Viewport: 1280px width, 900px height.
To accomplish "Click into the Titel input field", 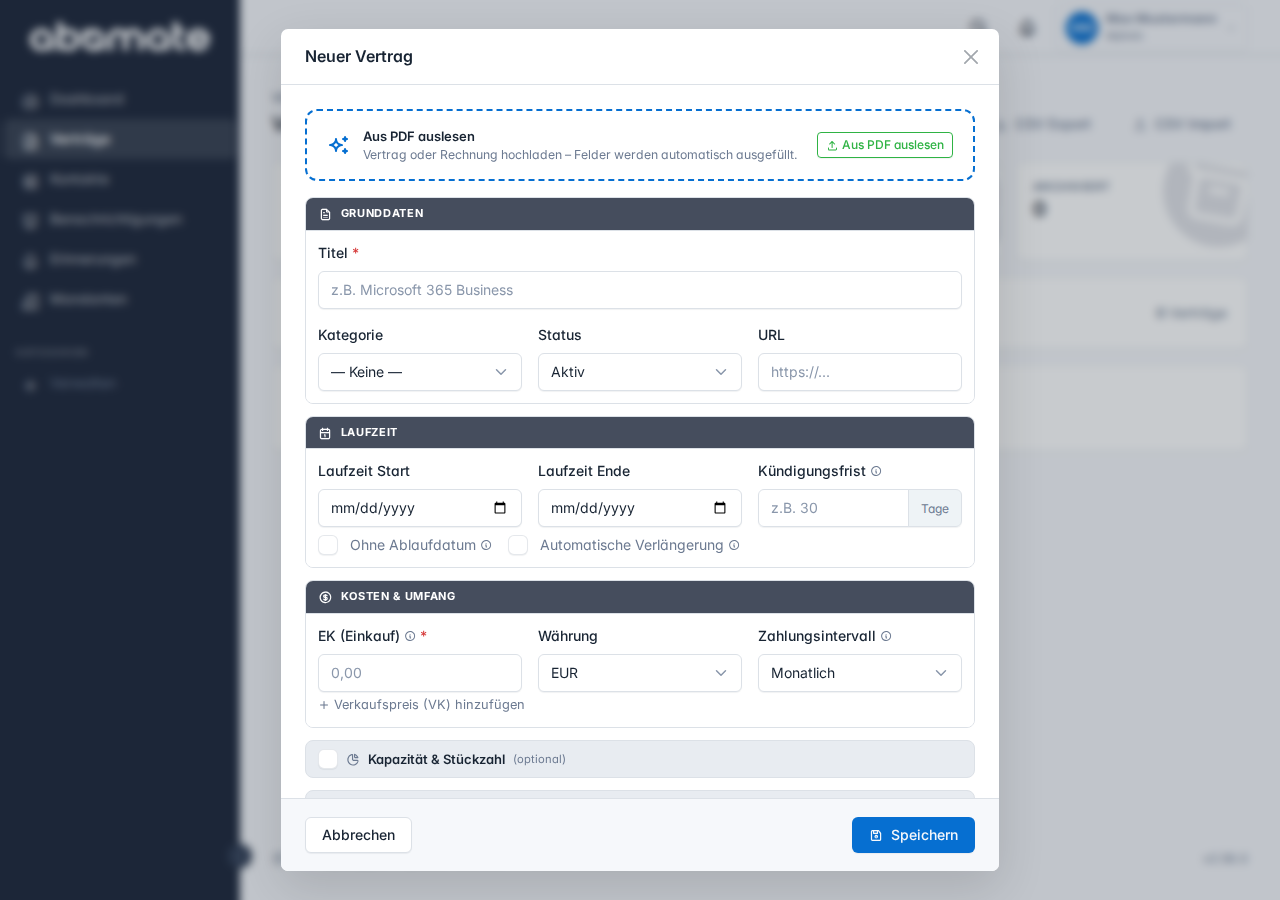I will coord(640,290).
